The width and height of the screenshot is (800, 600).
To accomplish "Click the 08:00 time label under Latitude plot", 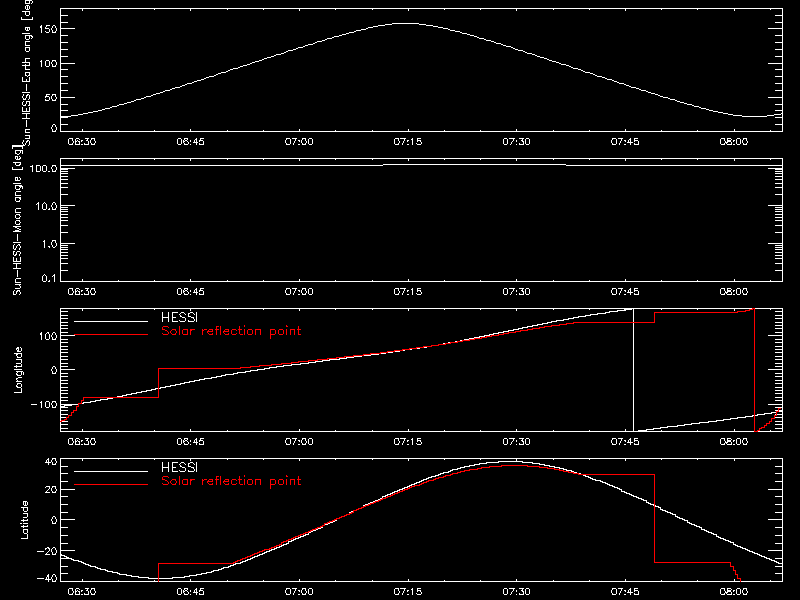I will [x=734, y=591].
